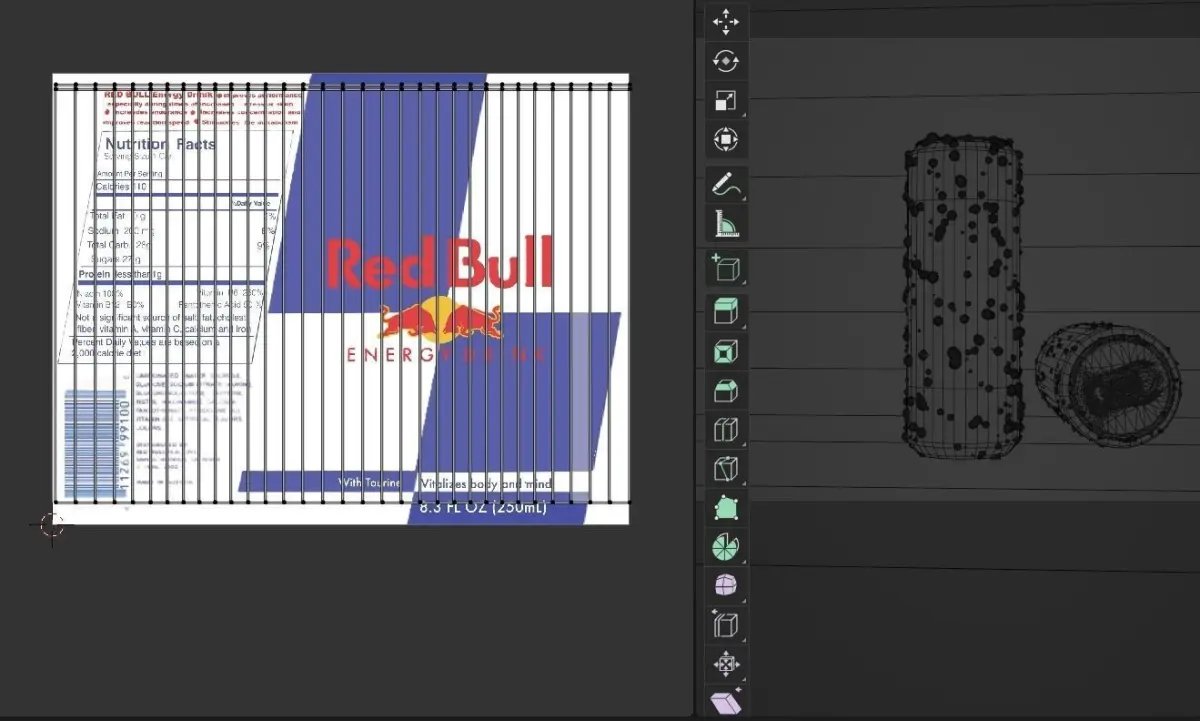Select the Poly Build tool
Viewport: 1200px width, 721px height.
(725, 508)
